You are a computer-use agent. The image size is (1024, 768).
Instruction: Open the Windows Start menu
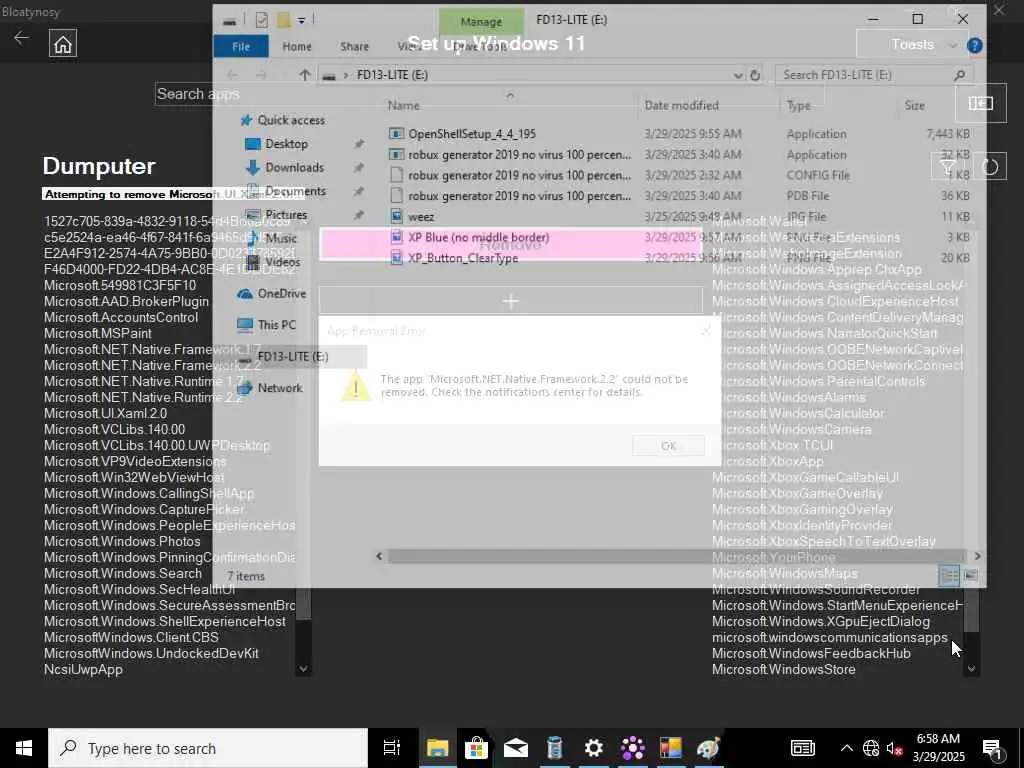point(24,748)
